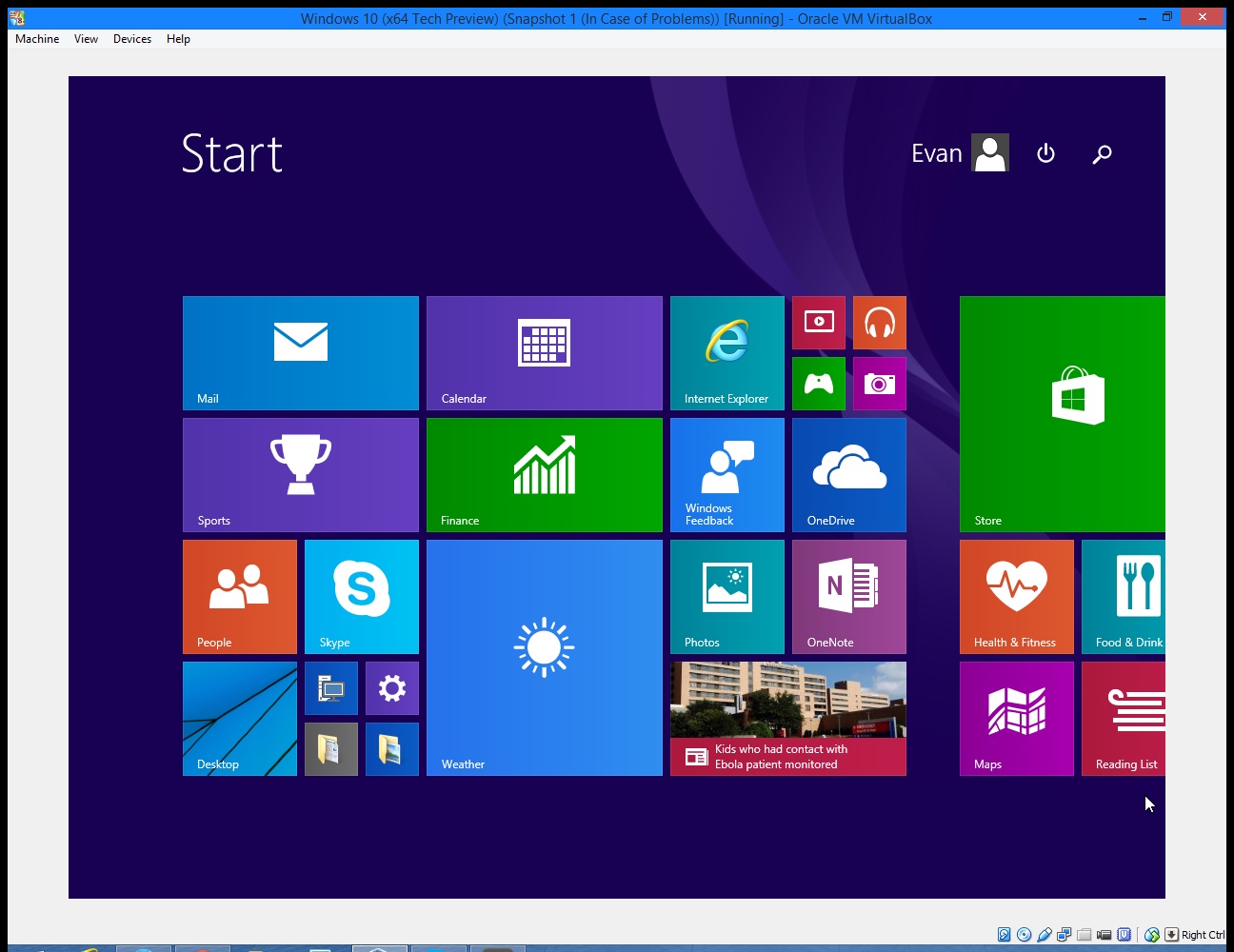Open the VirtualBox Devices menu

pos(132,39)
